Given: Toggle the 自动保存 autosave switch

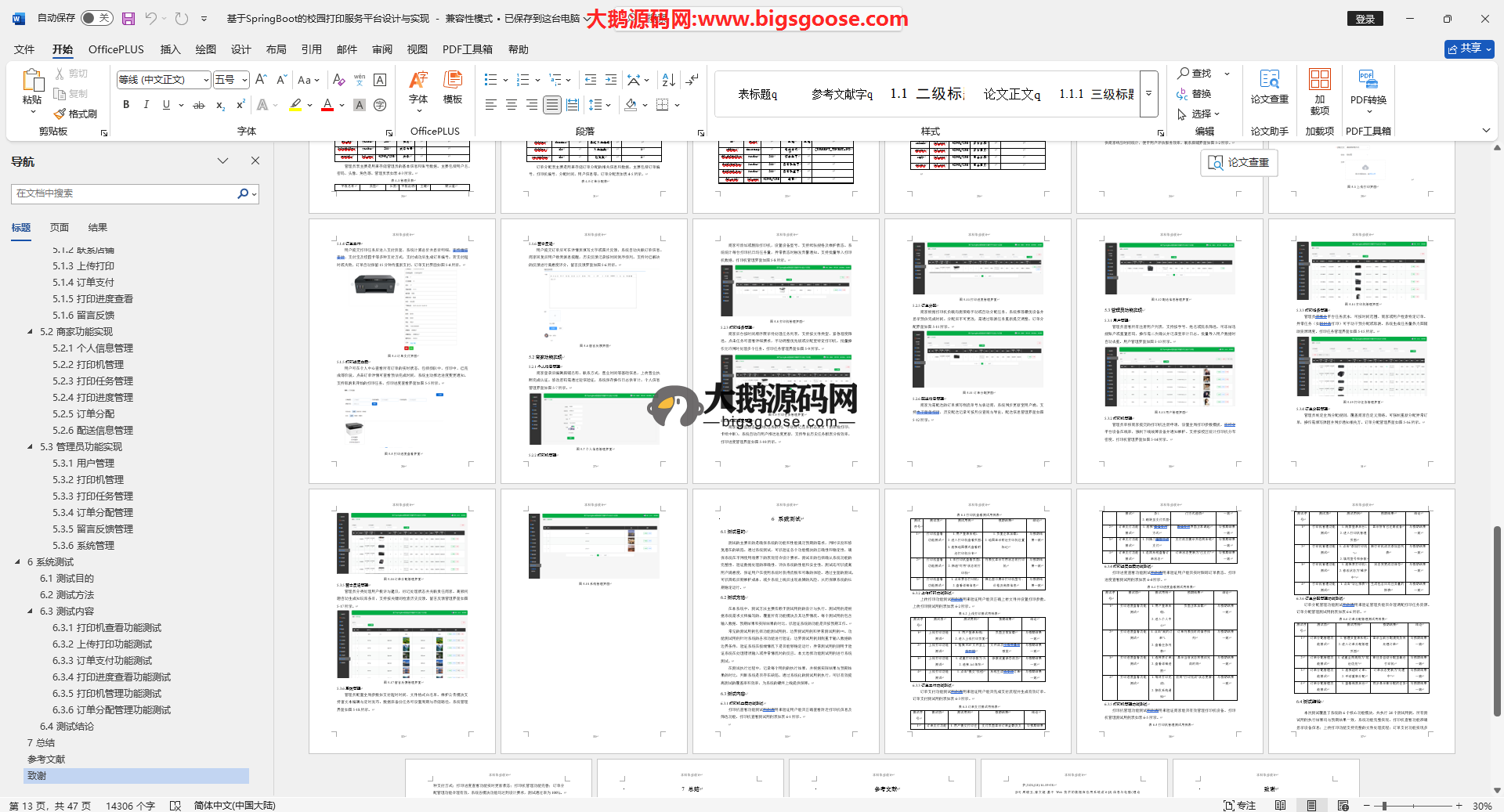Looking at the screenshot, I should 97,18.
